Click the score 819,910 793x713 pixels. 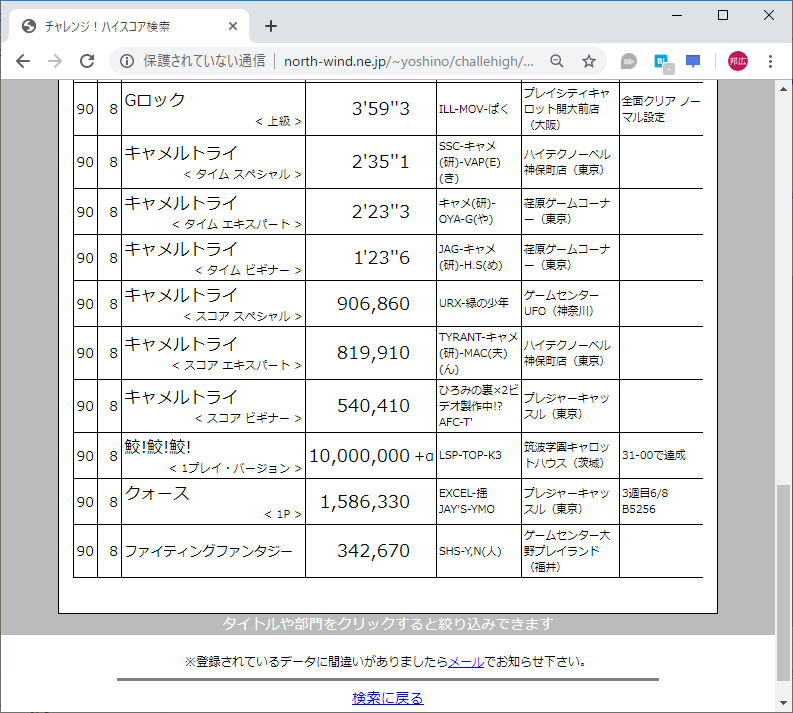tap(373, 352)
